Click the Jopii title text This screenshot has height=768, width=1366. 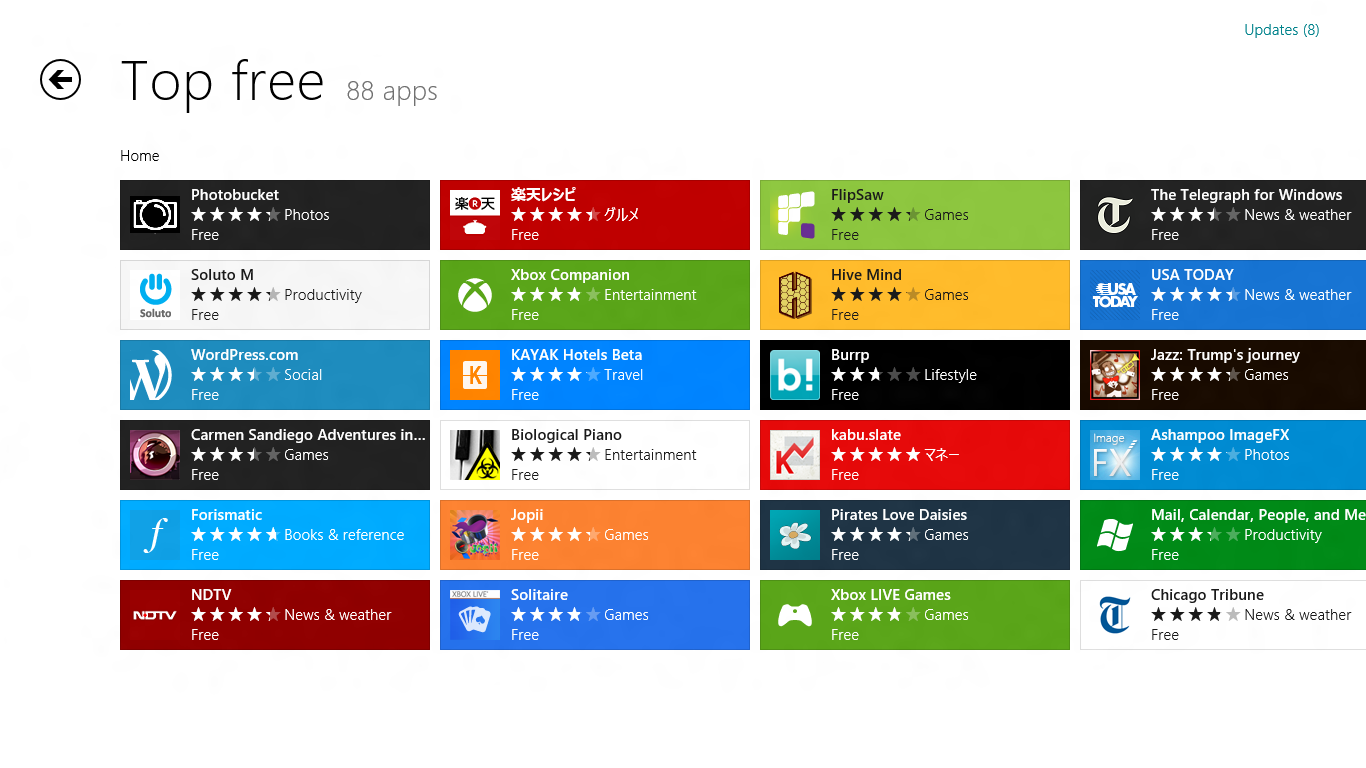527,515
